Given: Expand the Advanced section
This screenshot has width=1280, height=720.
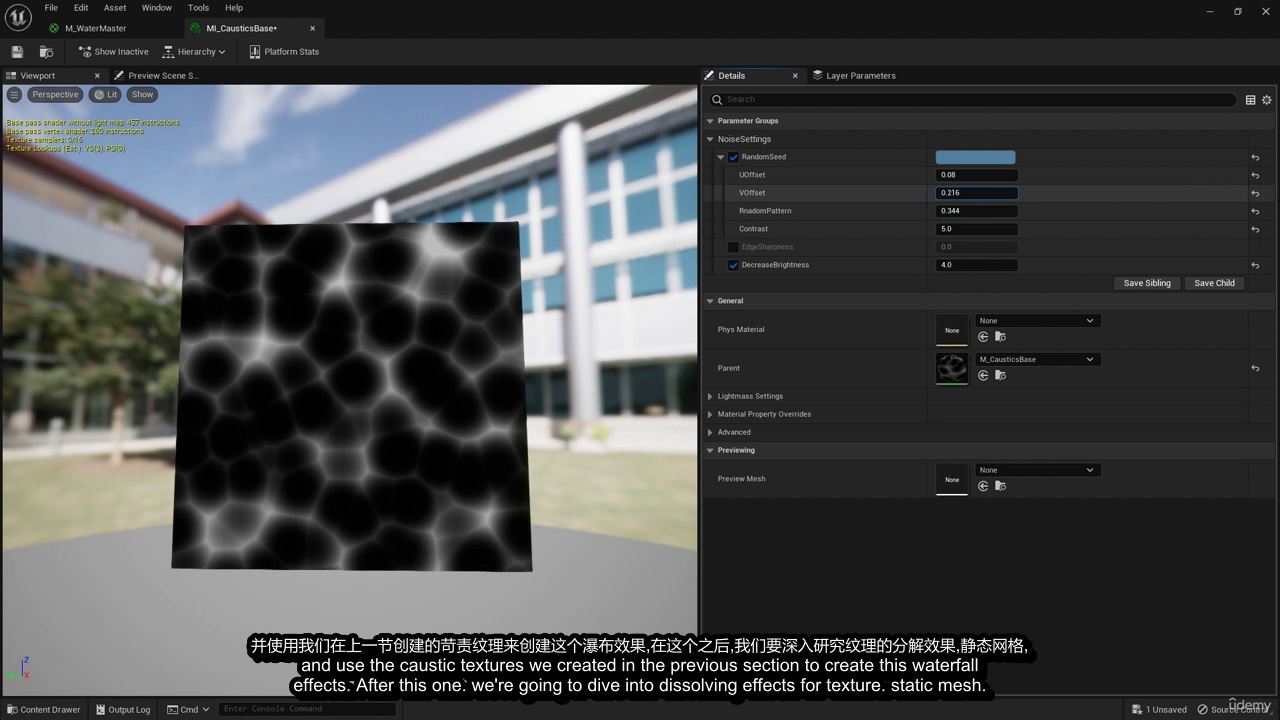Looking at the screenshot, I should (710, 433).
